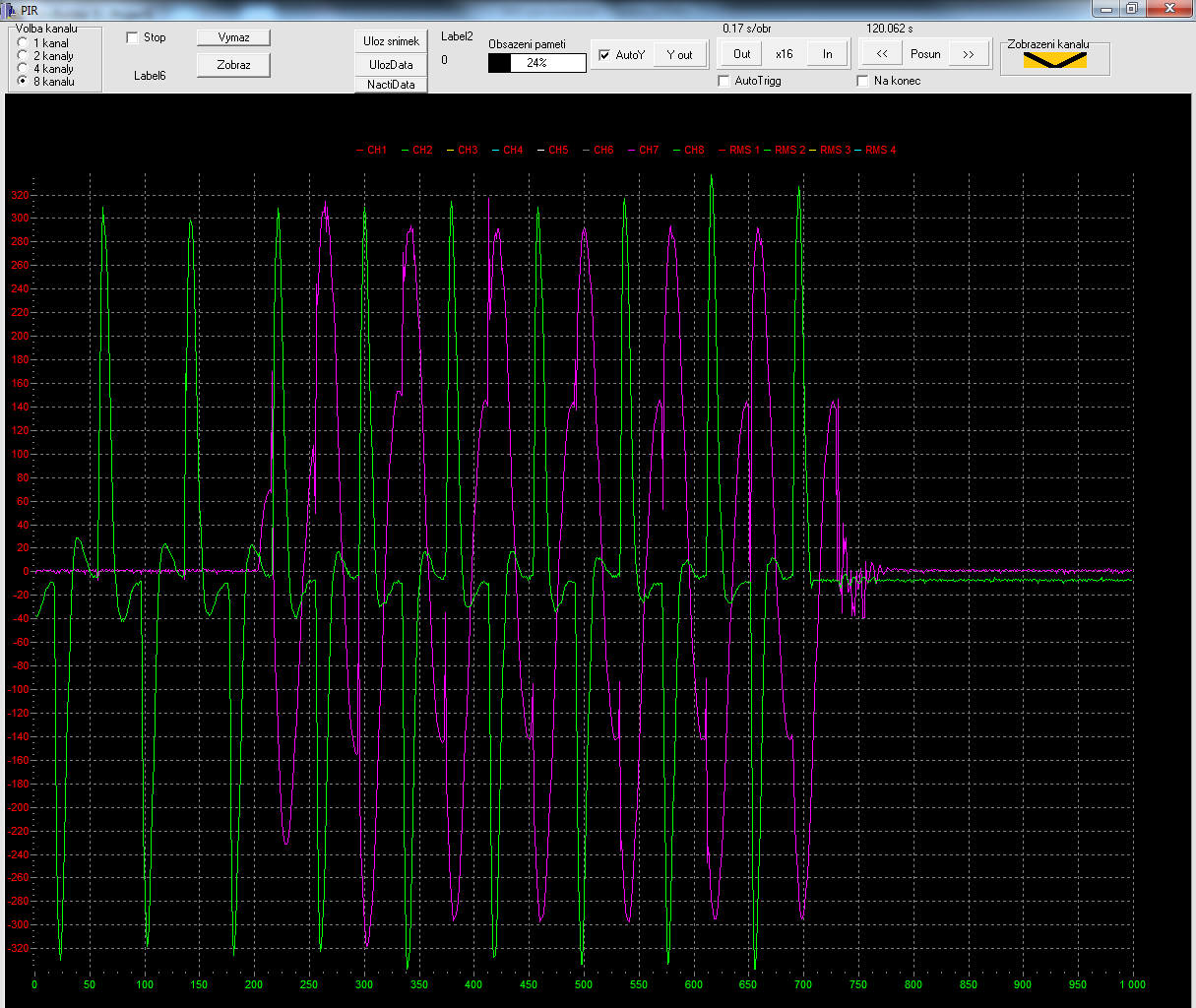Zoom out with the Out button

coord(741,54)
